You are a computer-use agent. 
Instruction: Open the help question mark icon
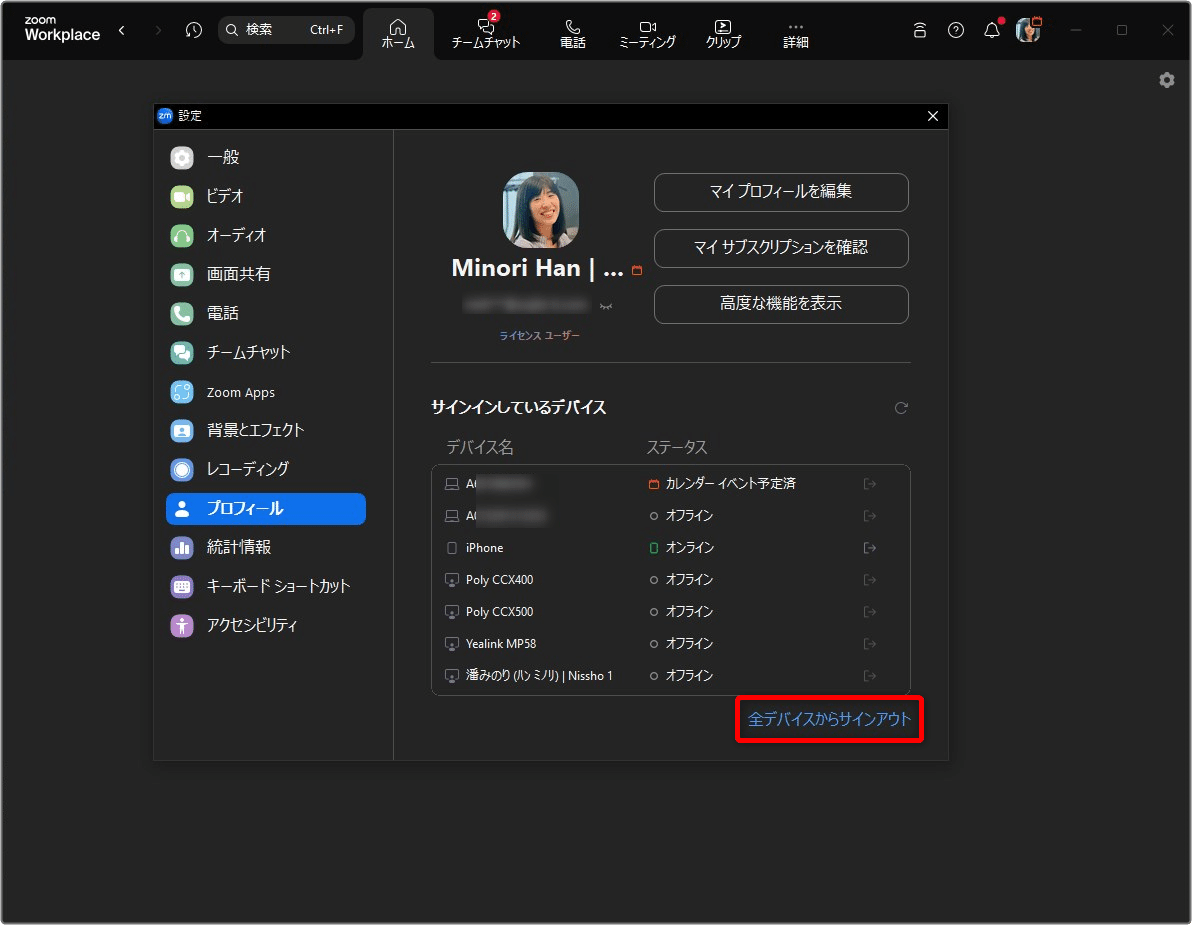[x=956, y=30]
